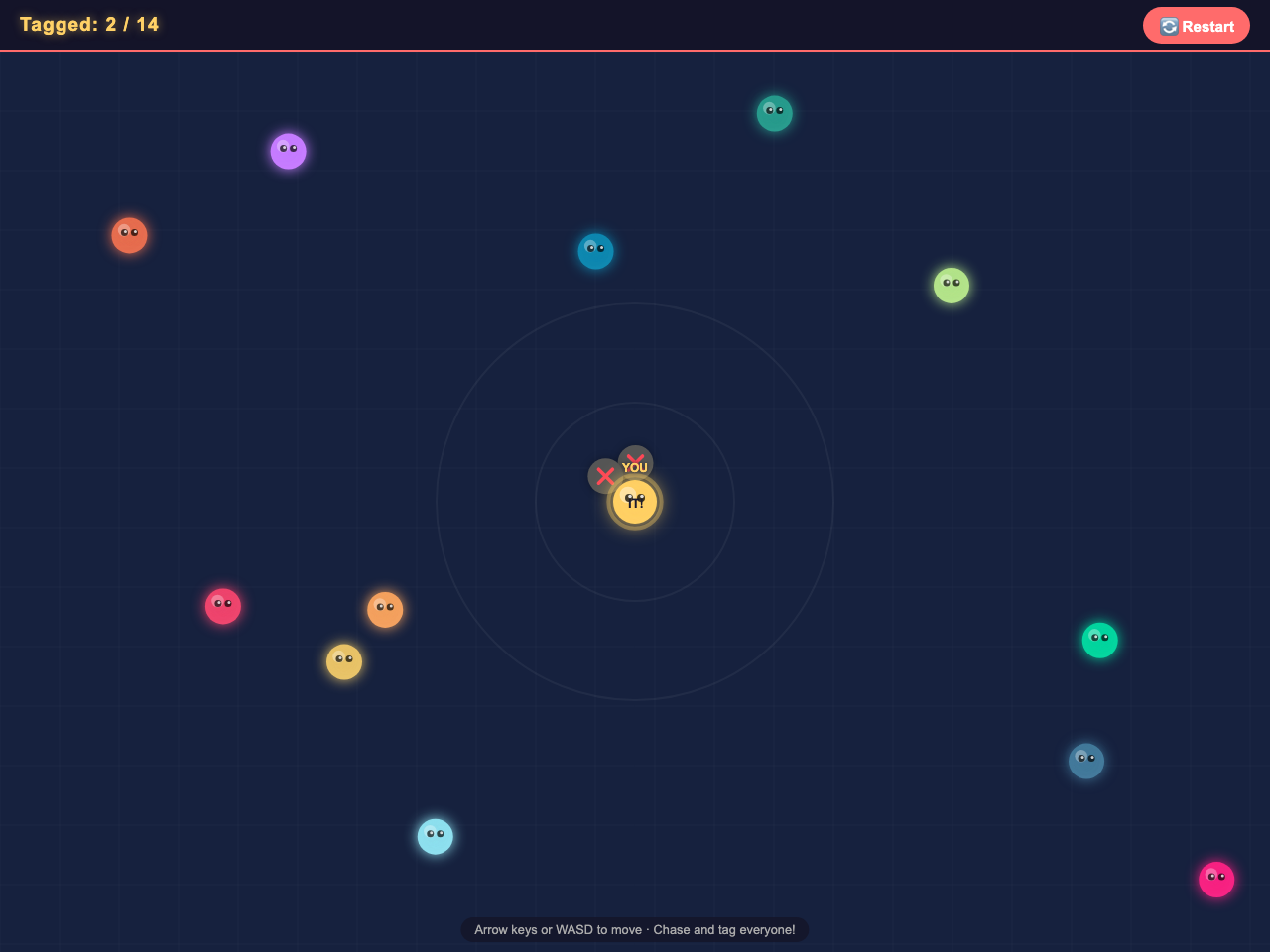The width and height of the screenshot is (1270, 952).
Task: Click the blue blob above center circle
Action: [596, 251]
